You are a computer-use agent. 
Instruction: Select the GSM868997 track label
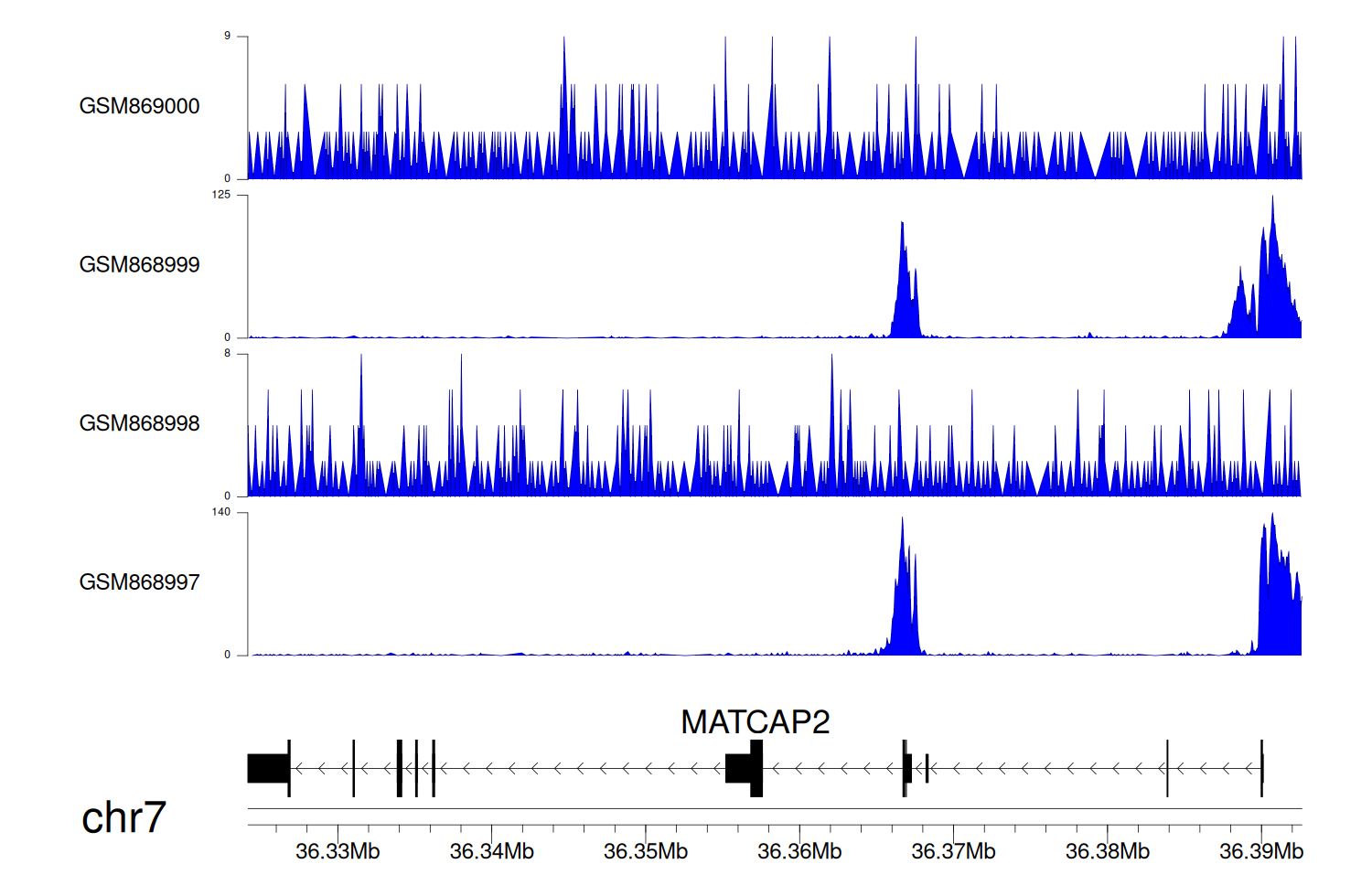click(x=139, y=582)
